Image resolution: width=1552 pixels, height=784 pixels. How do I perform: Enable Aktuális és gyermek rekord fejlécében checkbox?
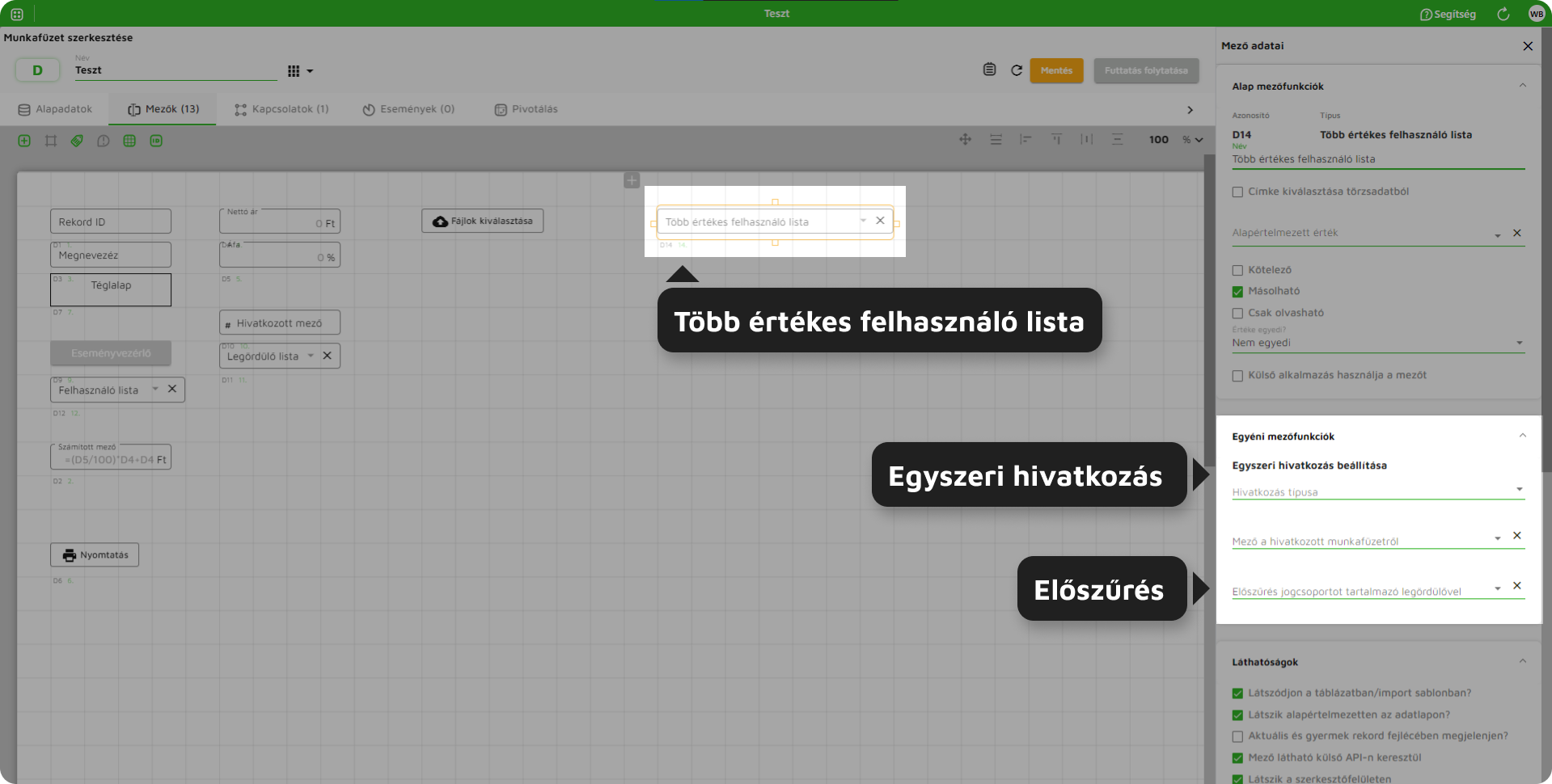click(x=1237, y=736)
